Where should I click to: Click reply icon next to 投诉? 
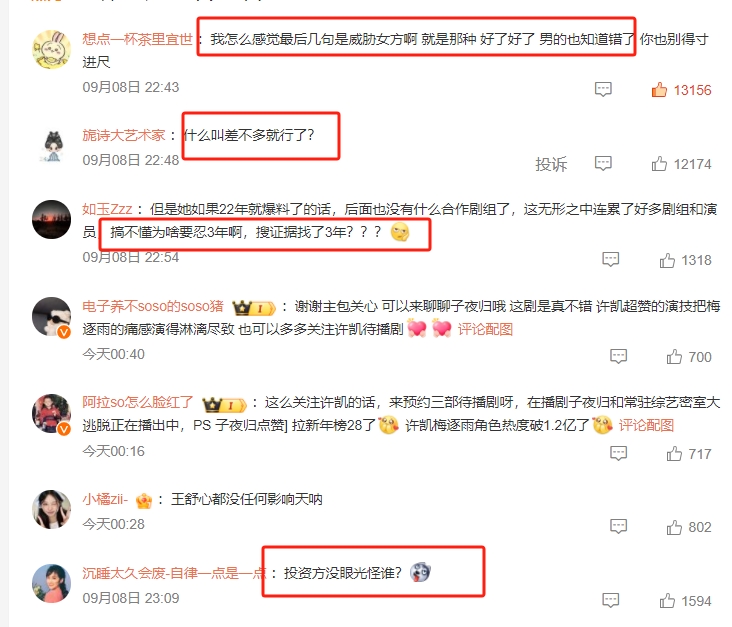(x=603, y=163)
